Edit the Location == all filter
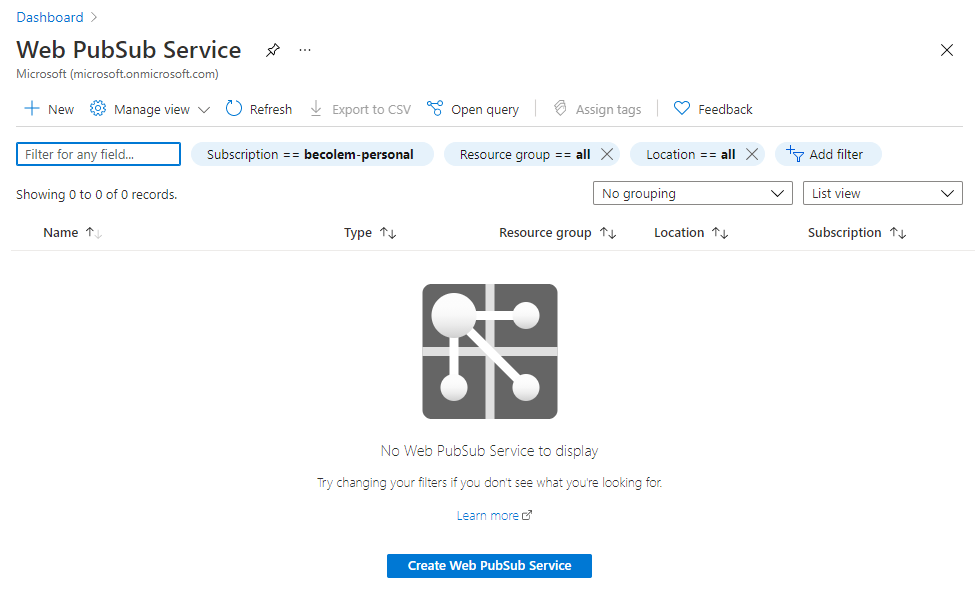Viewport: 975px width, 616px height. pyautogui.click(x=690, y=154)
